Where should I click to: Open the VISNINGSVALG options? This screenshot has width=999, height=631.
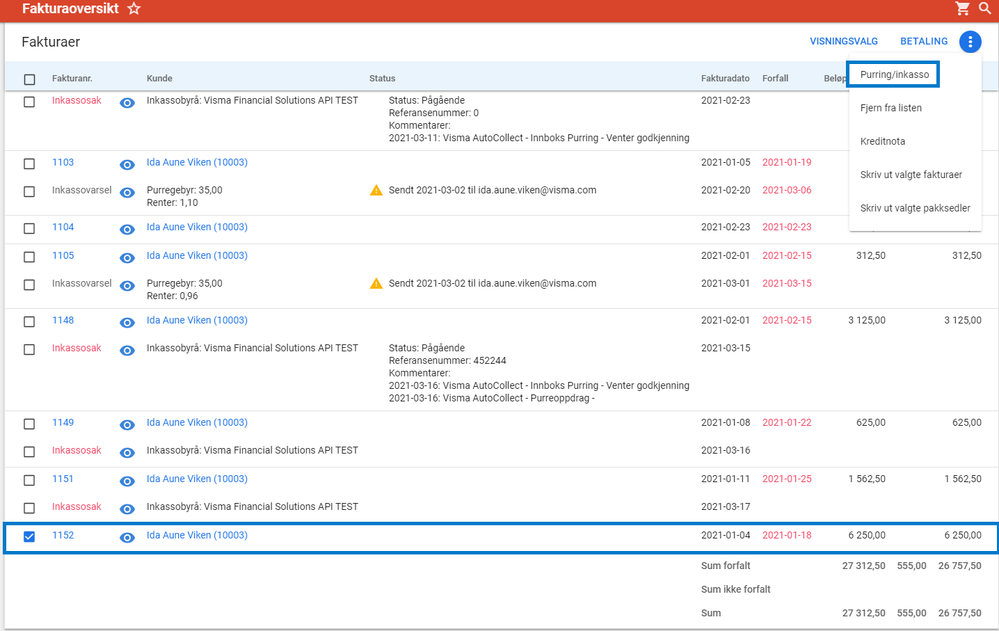[843, 42]
